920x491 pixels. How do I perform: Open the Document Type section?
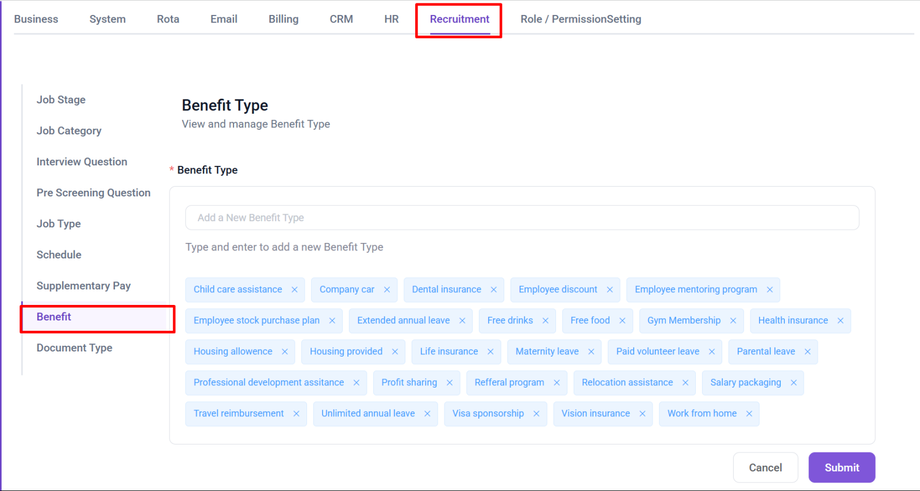(x=74, y=348)
